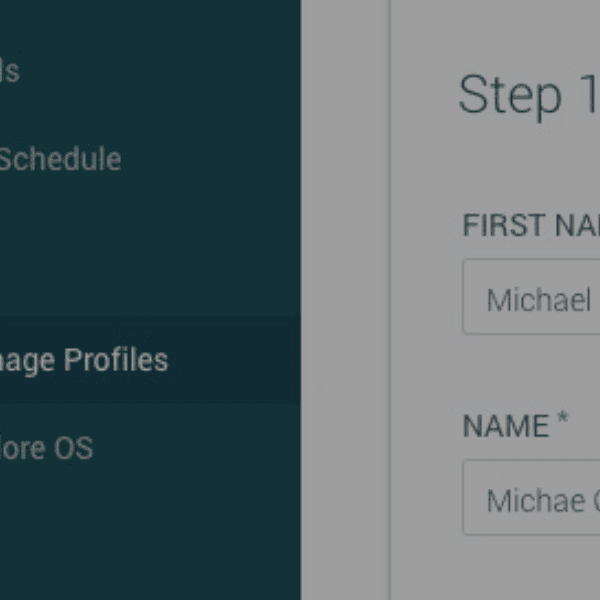600x600 pixels.
Task: Go to the Explore OS sidebar entry
Action: [46, 447]
